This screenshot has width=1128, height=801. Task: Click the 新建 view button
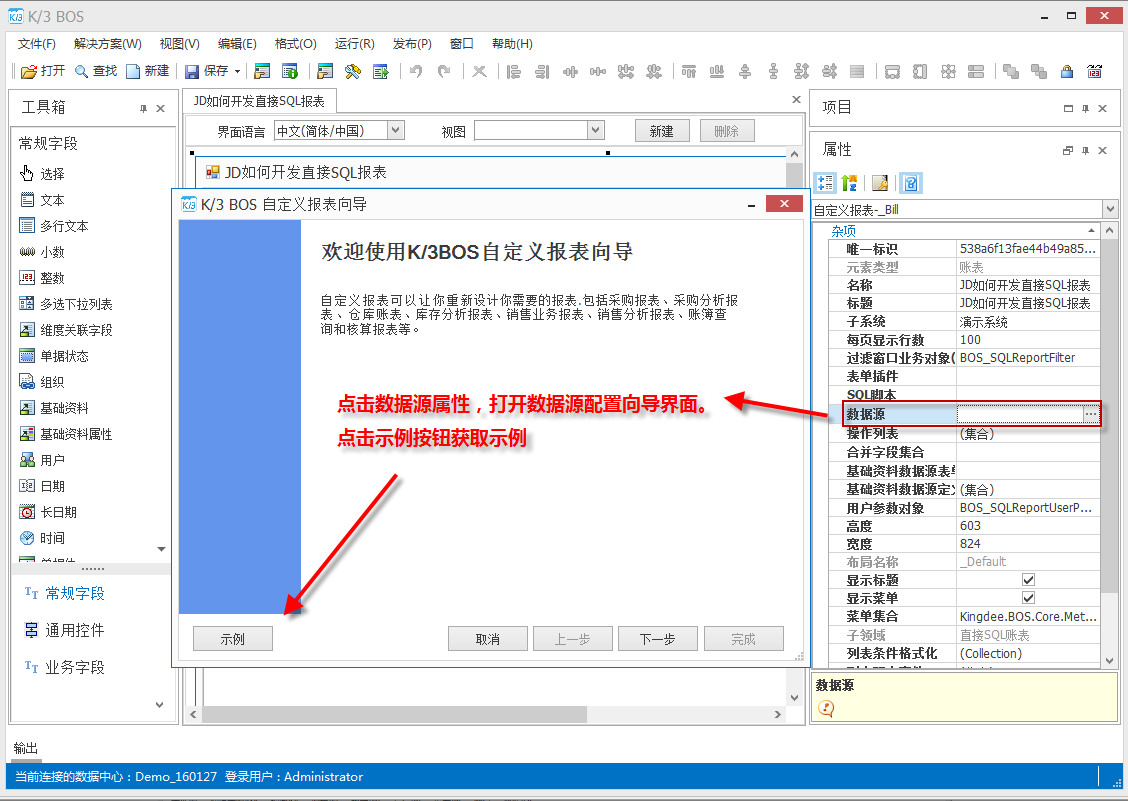pyautogui.click(x=662, y=131)
